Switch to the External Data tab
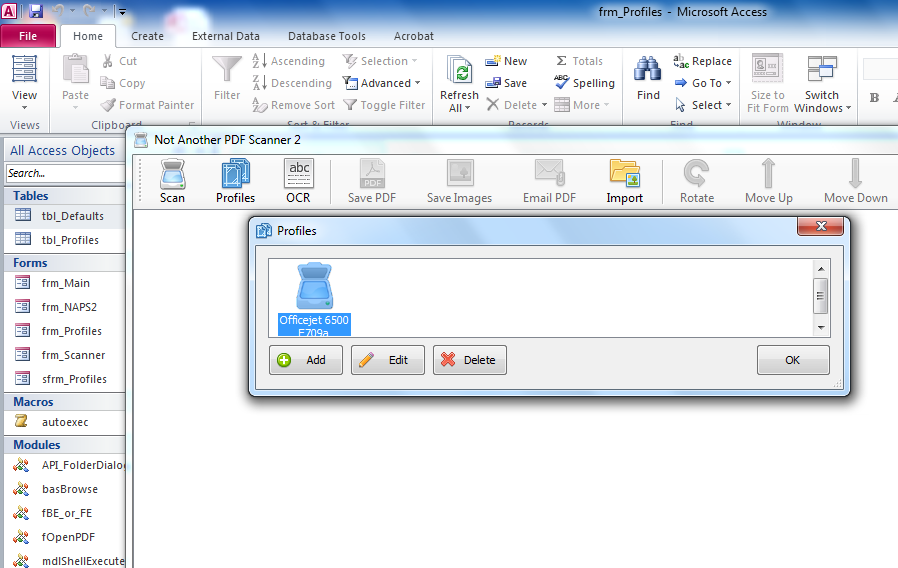Viewport: 898px width, 568px height. [x=226, y=36]
